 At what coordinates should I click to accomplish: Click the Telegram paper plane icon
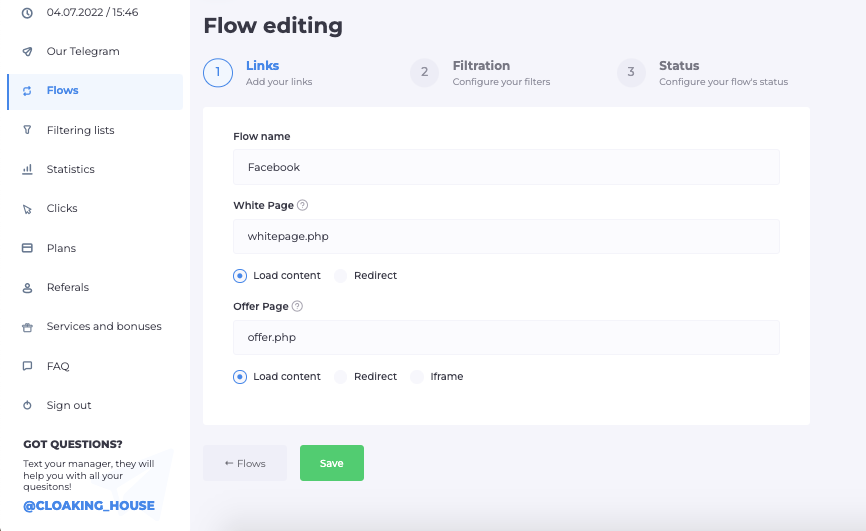point(27,51)
